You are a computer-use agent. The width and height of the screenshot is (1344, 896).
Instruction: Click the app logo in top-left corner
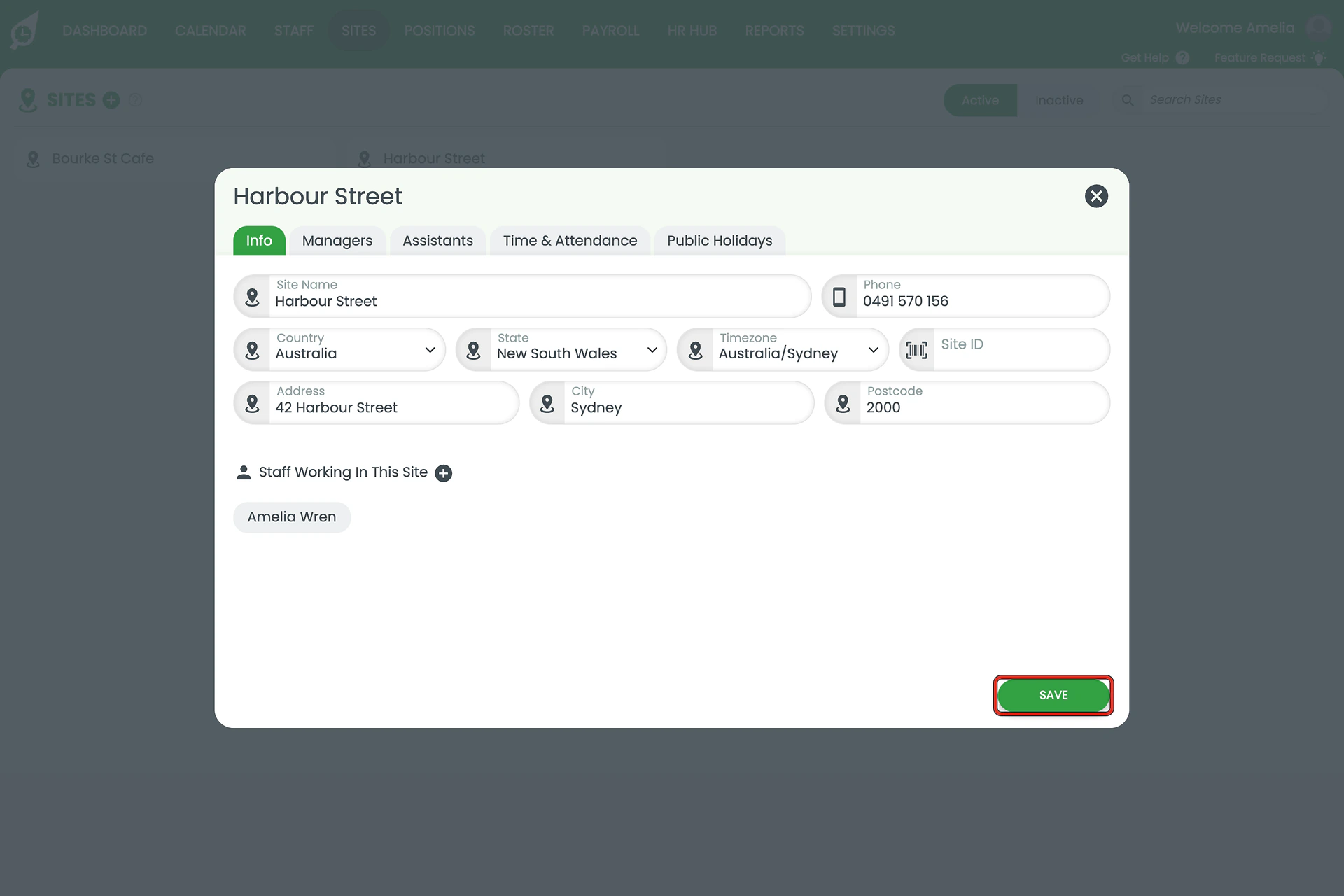[24, 30]
